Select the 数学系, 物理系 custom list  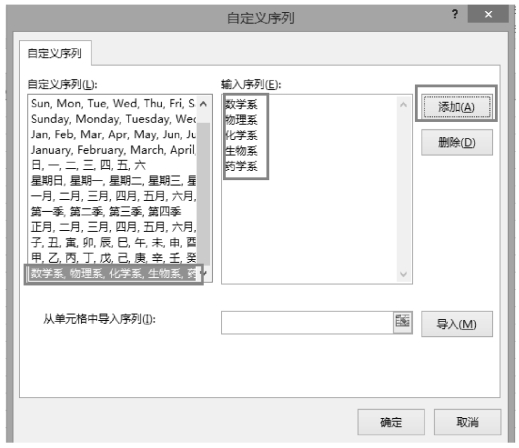tap(113, 274)
